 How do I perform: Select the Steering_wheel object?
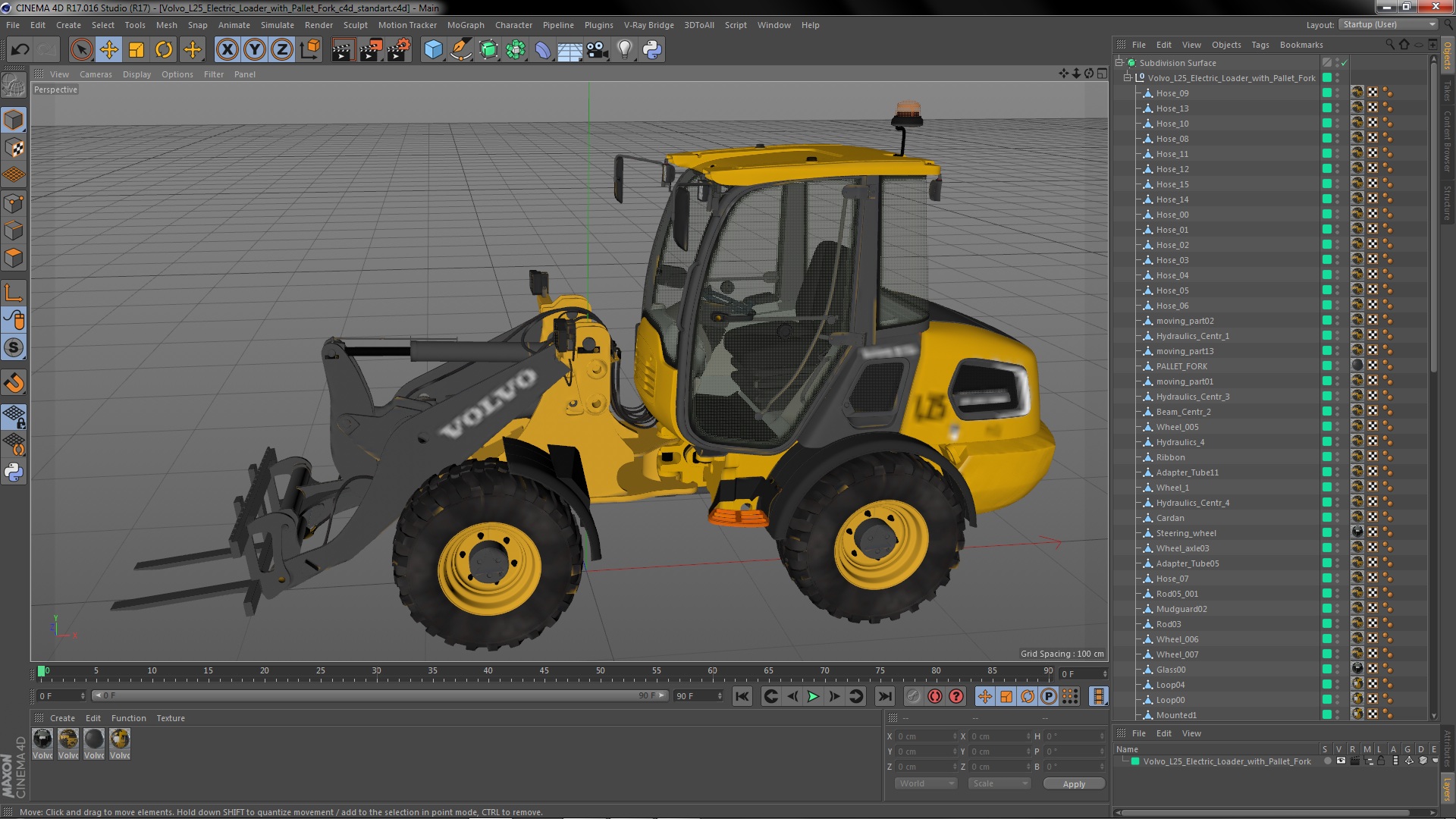point(1186,533)
